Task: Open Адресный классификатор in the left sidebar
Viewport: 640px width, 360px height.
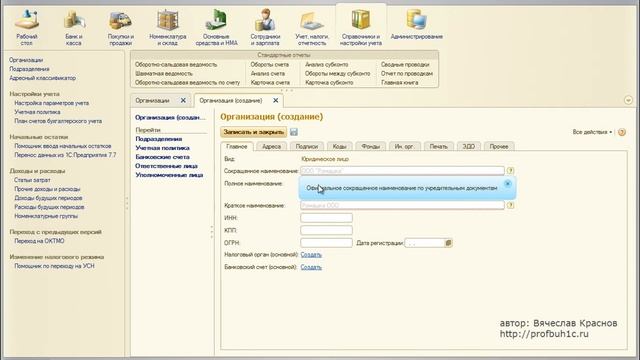Action: coord(42,78)
